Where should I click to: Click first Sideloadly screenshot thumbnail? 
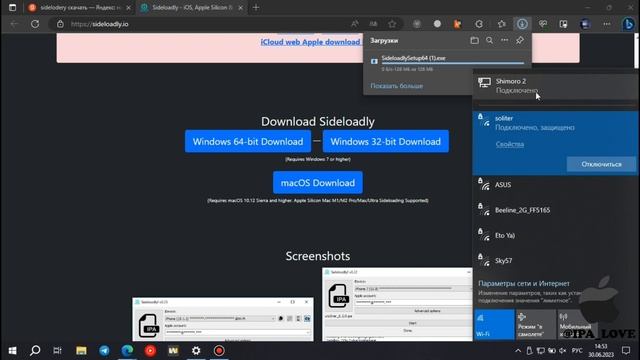[223, 319]
